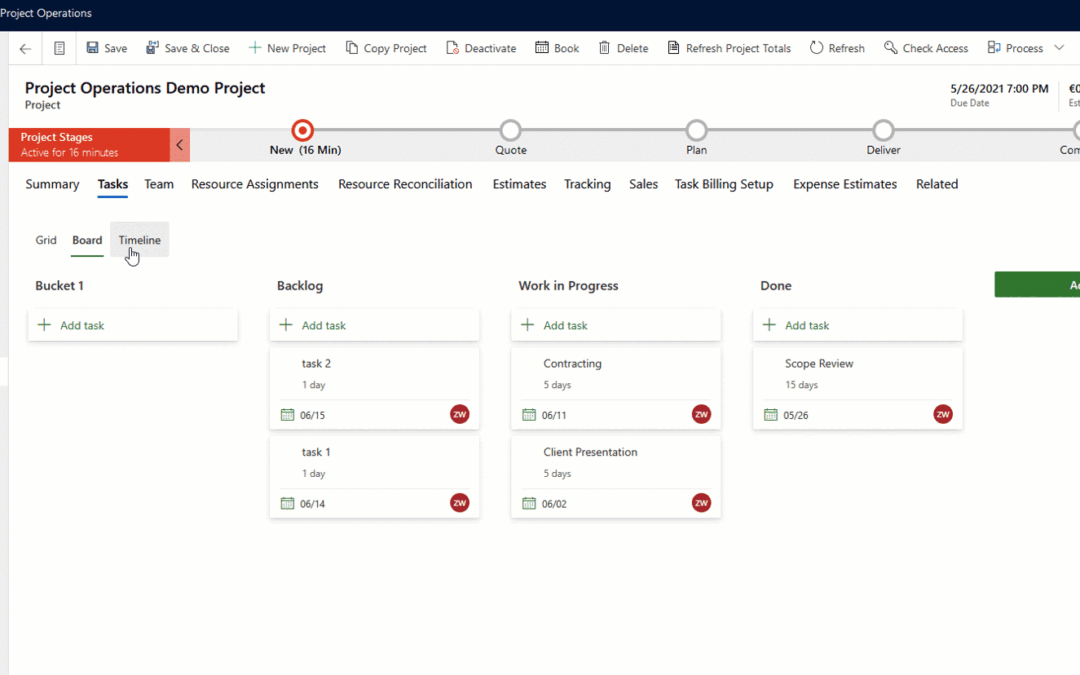The height and width of the screenshot is (675, 1080).
Task: Click ZW avatar on Scope Review card
Action: (x=943, y=414)
